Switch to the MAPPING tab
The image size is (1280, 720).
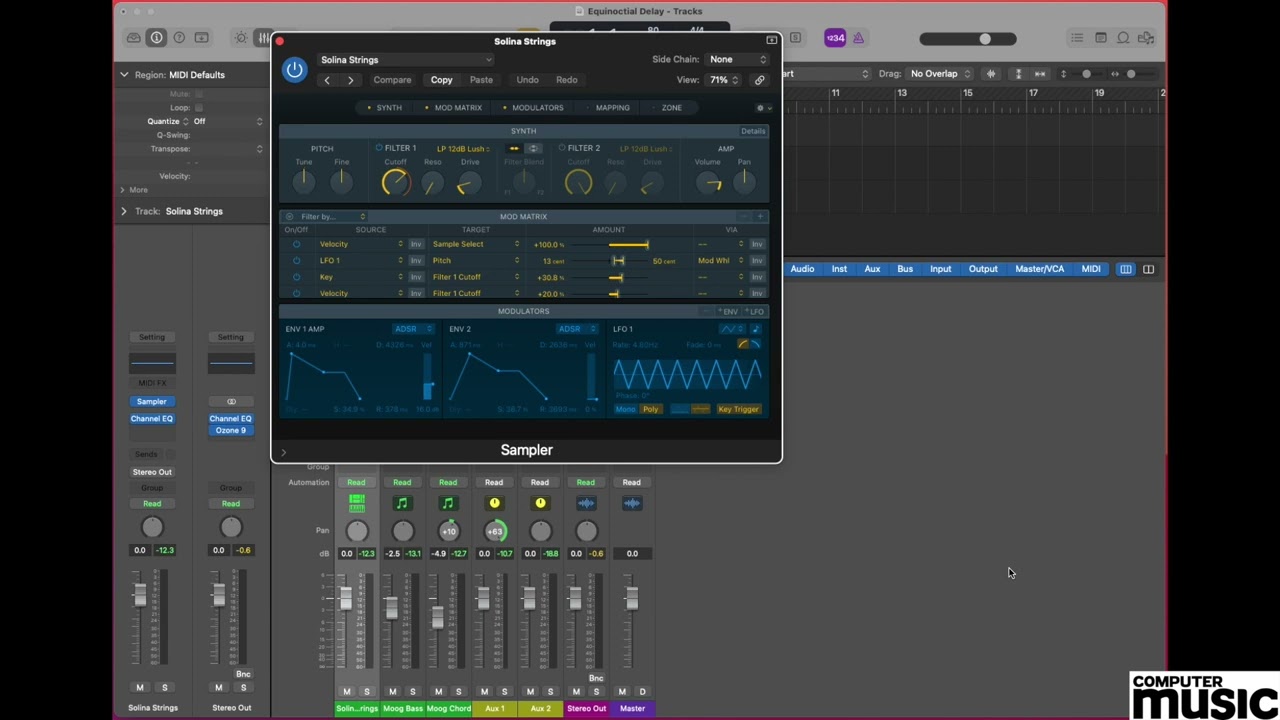[612, 108]
